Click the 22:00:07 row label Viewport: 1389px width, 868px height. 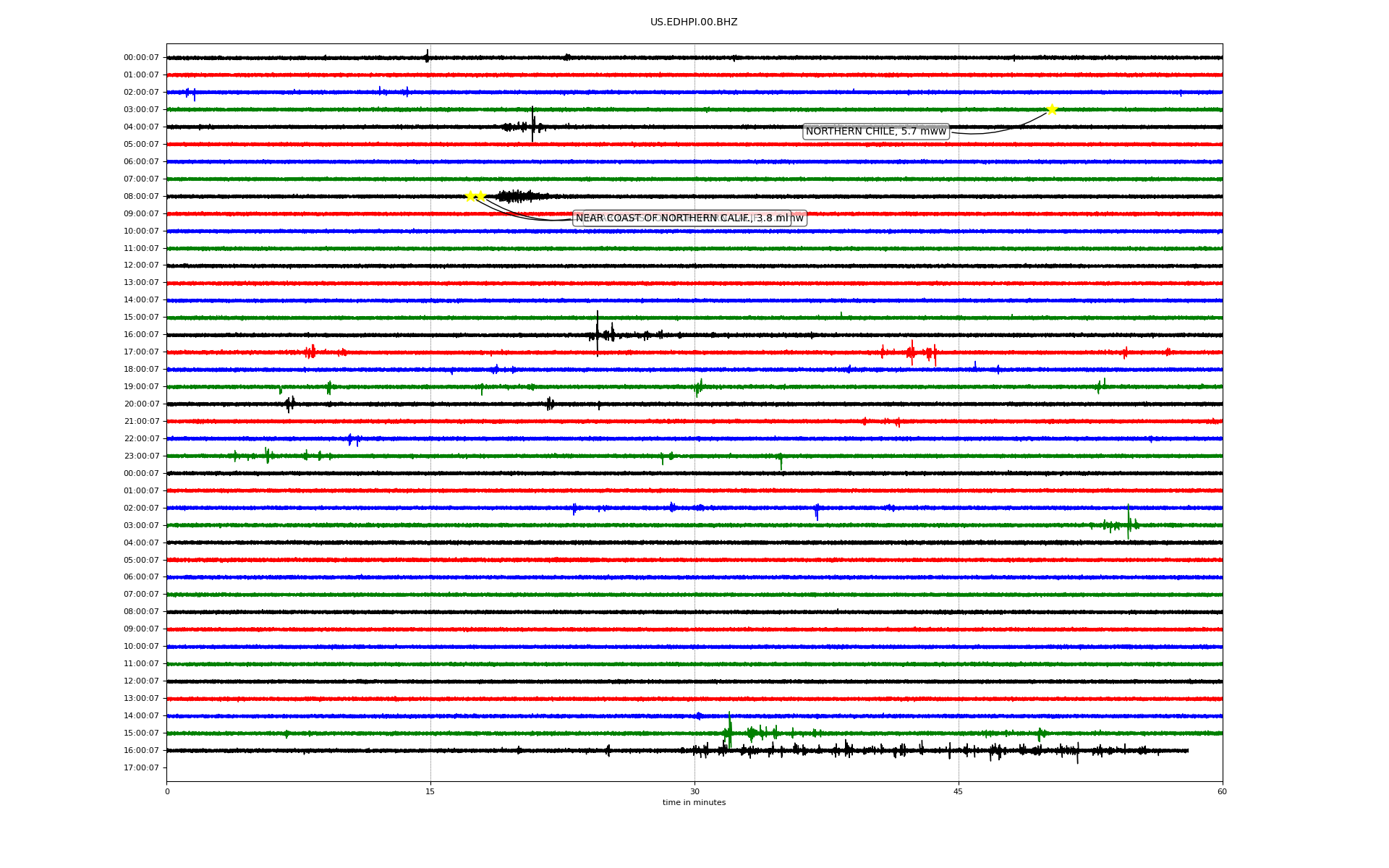tap(141, 439)
